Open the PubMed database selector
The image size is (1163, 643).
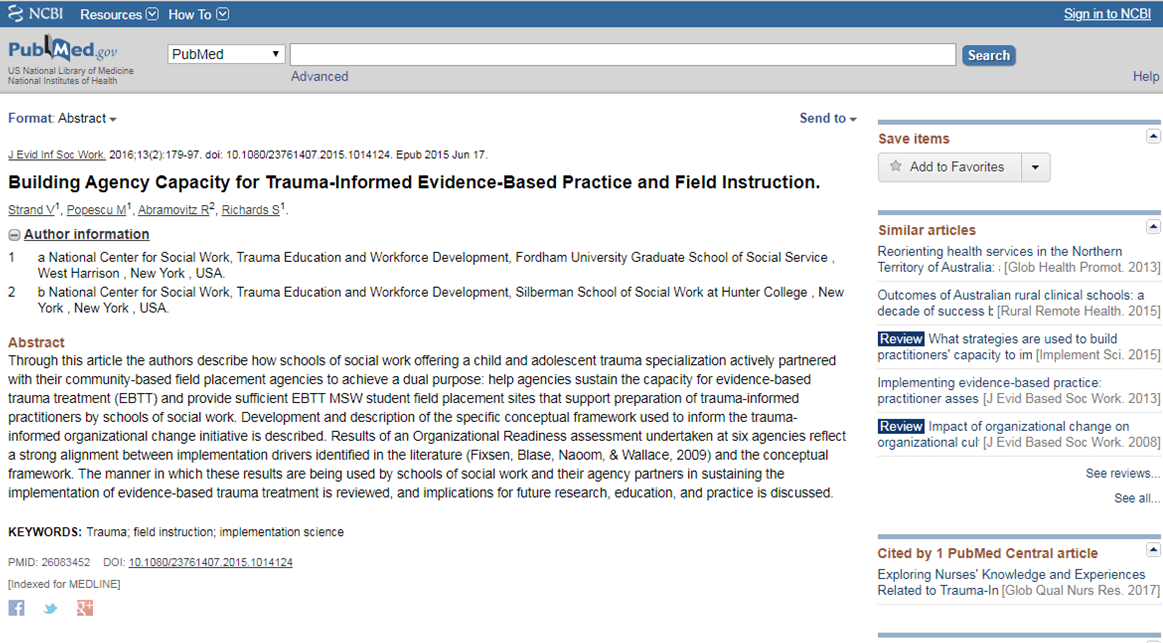tap(226, 54)
